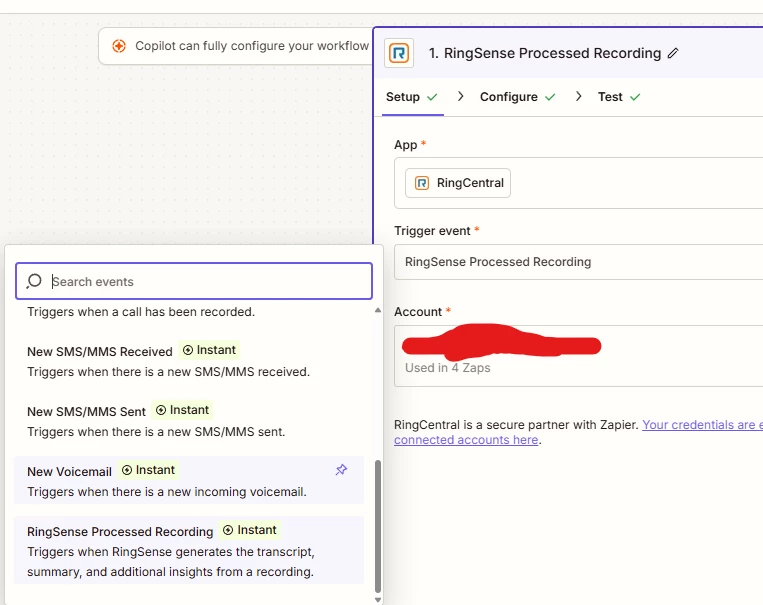Click the Instant badge next to New Voicemail
This screenshot has width=763, height=605.
[x=148, y=470]
